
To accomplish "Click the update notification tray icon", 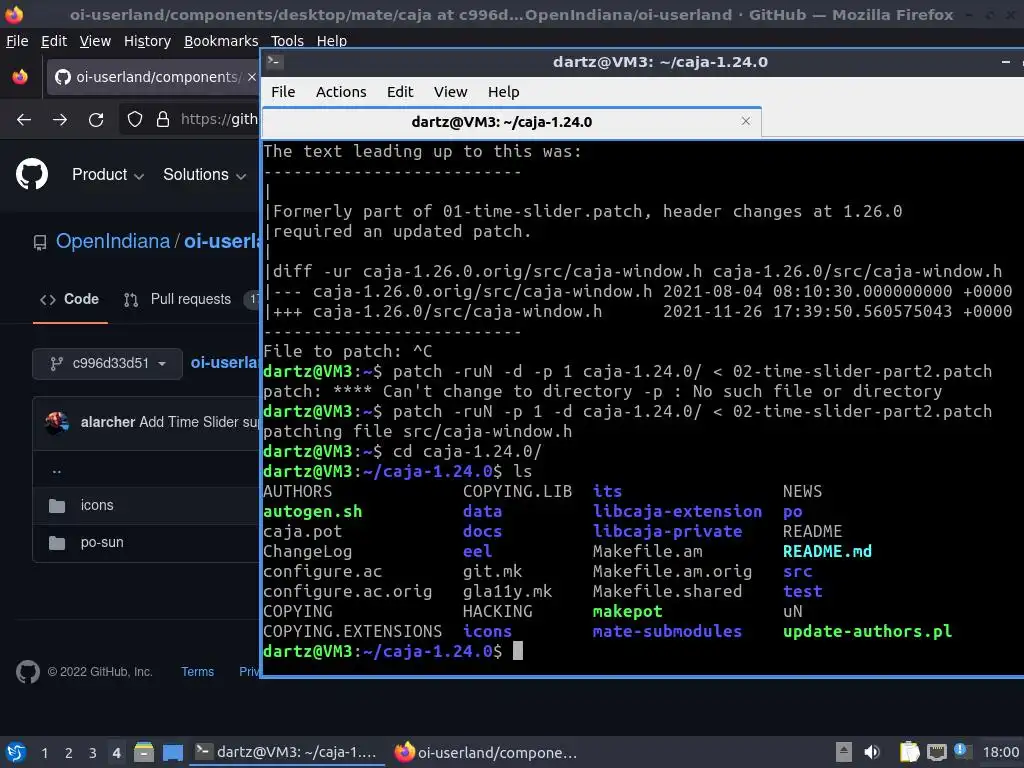I will coord(961,750).
